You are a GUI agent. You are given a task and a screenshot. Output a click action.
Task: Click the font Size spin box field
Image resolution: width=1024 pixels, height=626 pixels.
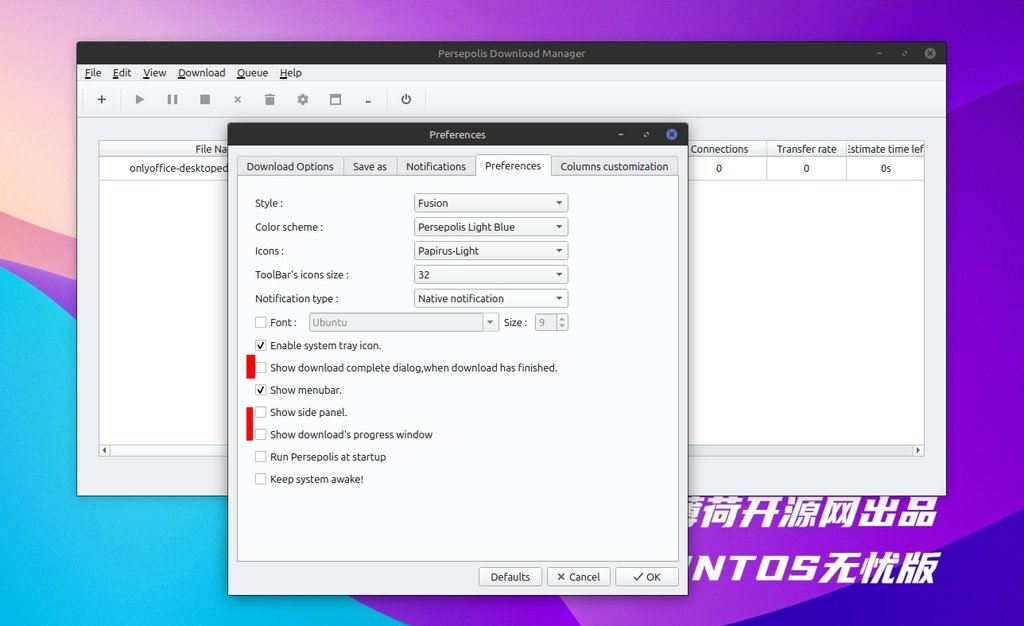[x=546, y=322]
